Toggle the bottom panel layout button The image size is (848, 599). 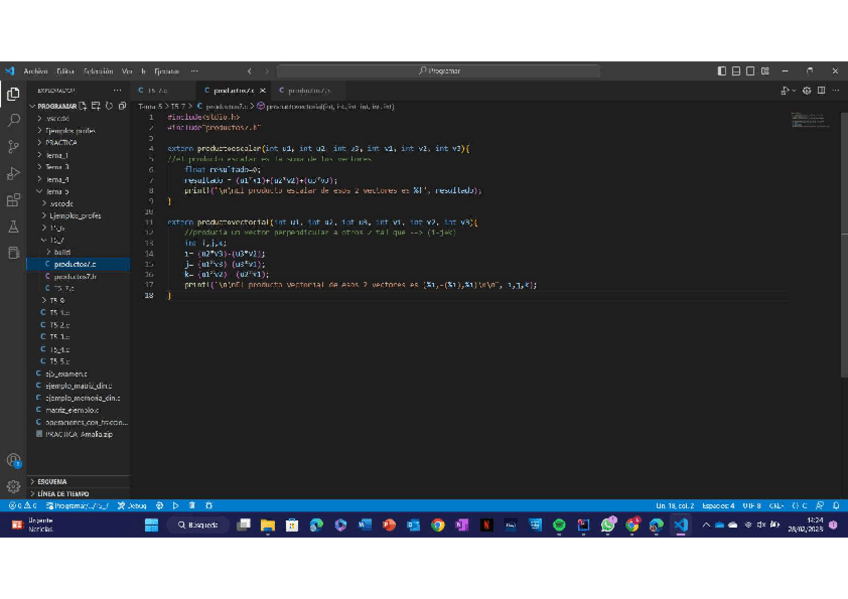click(736, 71)
